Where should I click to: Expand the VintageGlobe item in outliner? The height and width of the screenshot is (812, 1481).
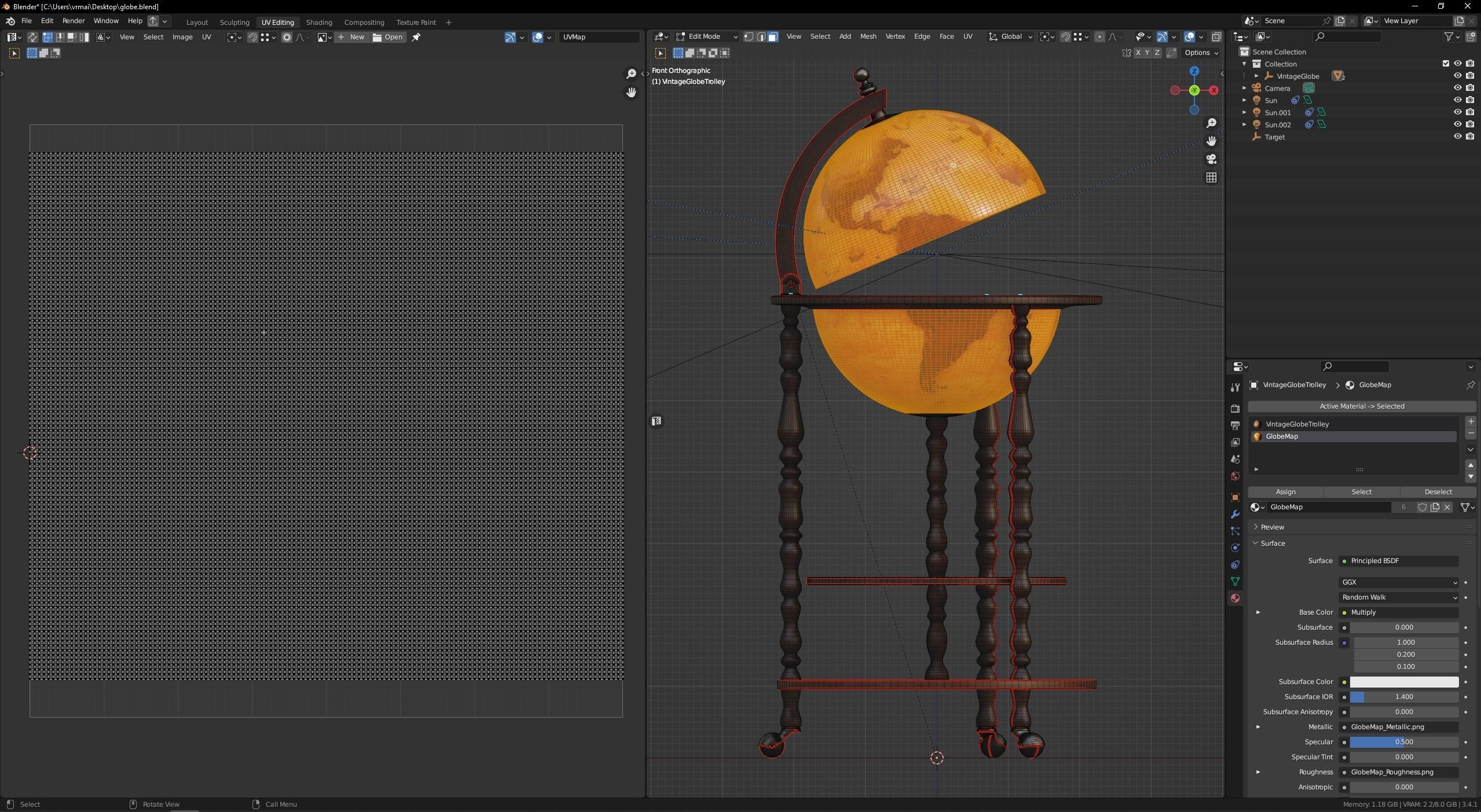click(x=1256, y=76)
